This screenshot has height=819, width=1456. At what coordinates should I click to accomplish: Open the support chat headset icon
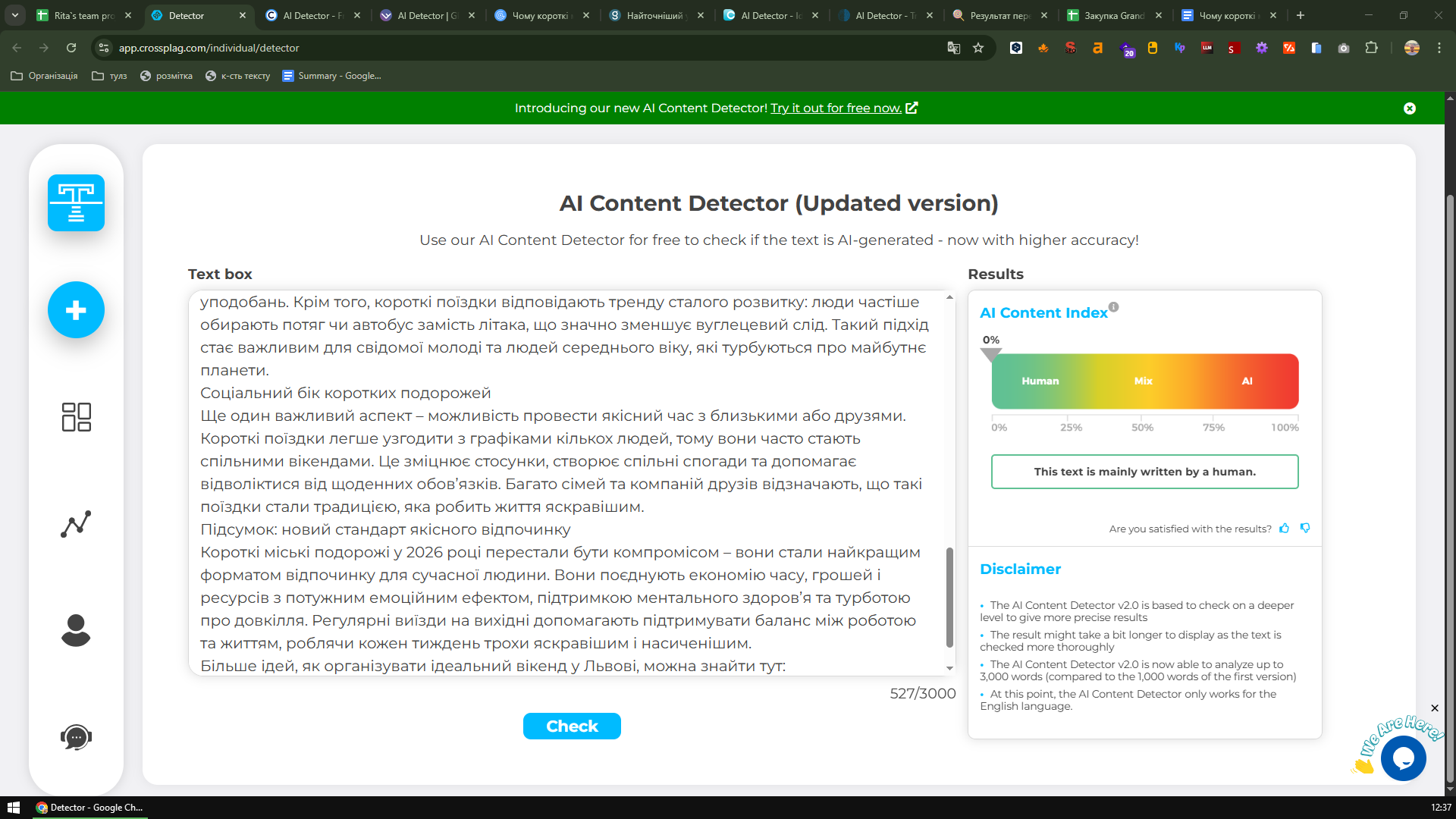click(x=76, y=737)
